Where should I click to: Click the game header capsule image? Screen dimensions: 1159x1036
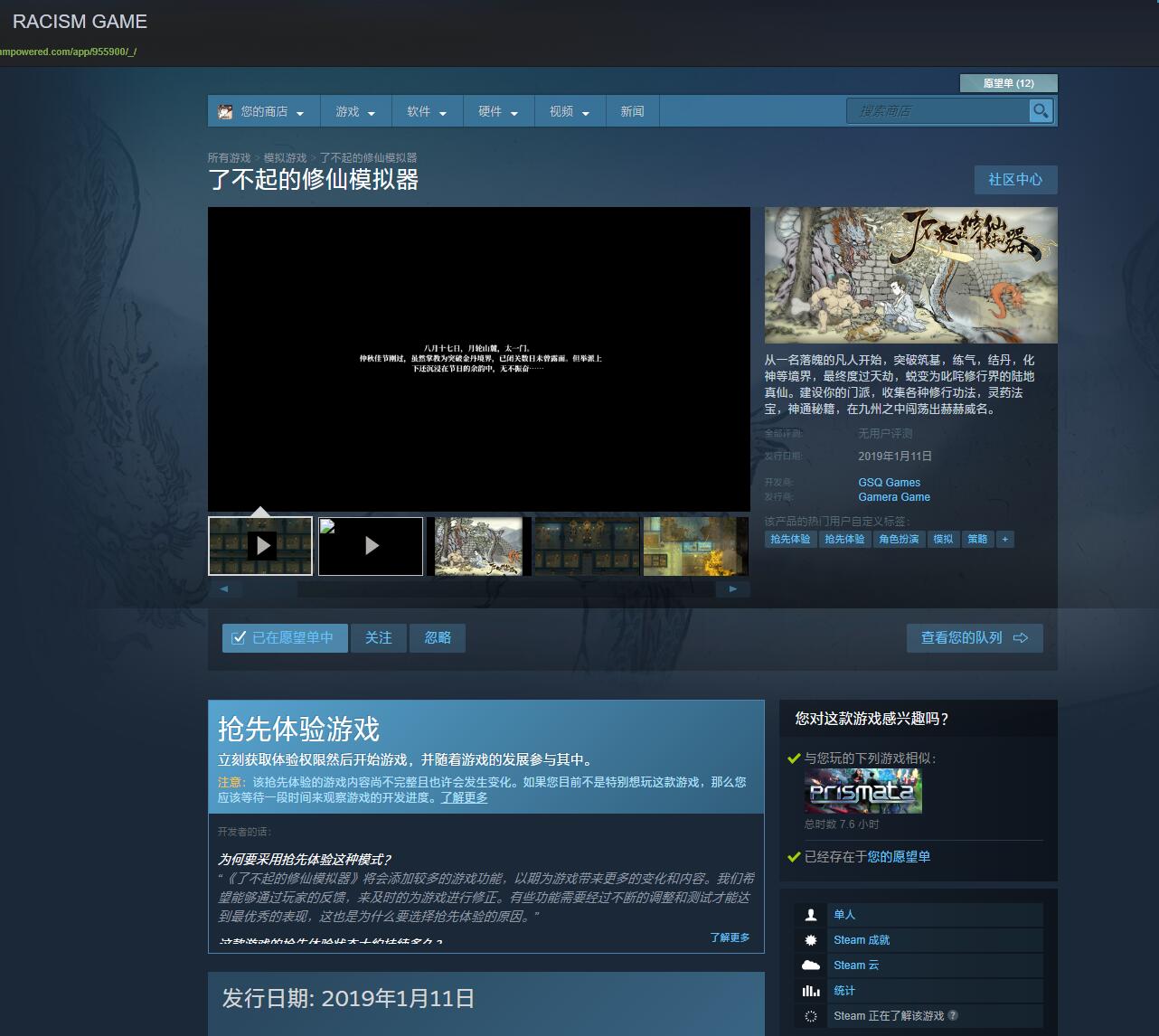pos(910,275)
